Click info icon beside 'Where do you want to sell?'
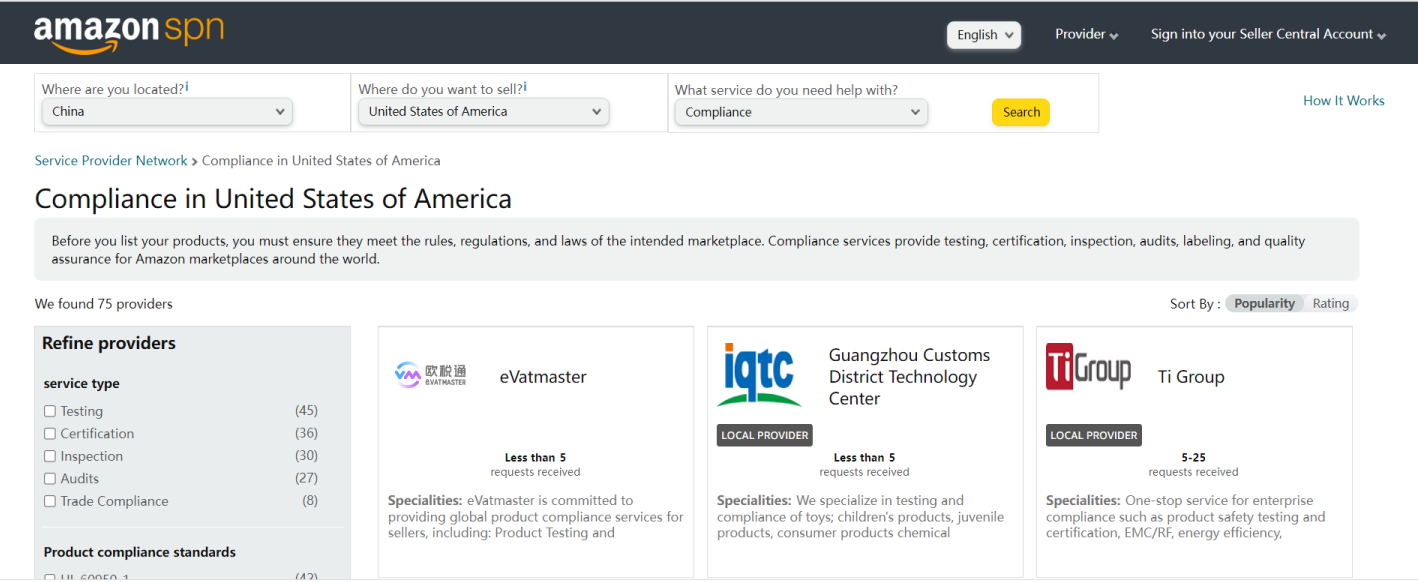The height and width of the screenshot is (582, 1418). [525, 88]
